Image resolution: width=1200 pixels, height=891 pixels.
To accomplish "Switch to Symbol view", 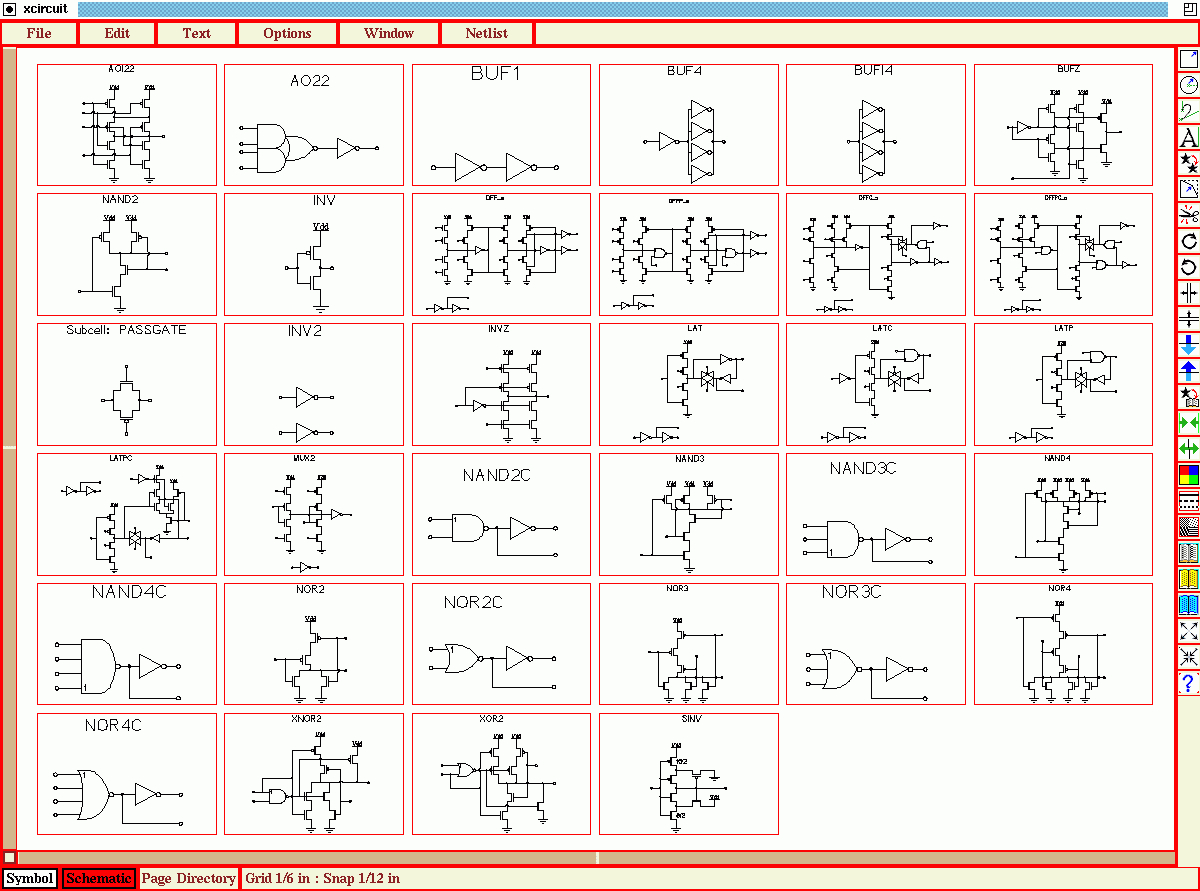I will [29, 879].
